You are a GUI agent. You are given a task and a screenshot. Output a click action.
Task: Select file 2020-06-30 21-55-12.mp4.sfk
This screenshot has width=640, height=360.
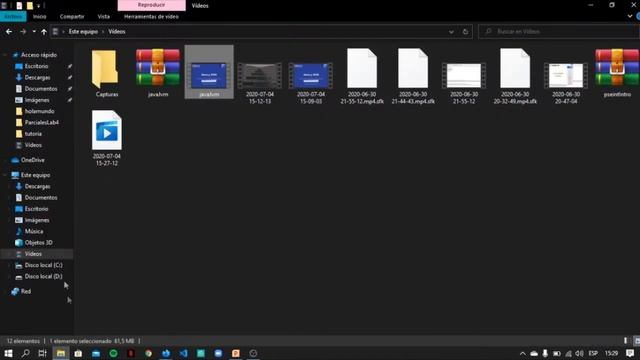point(362,76)
